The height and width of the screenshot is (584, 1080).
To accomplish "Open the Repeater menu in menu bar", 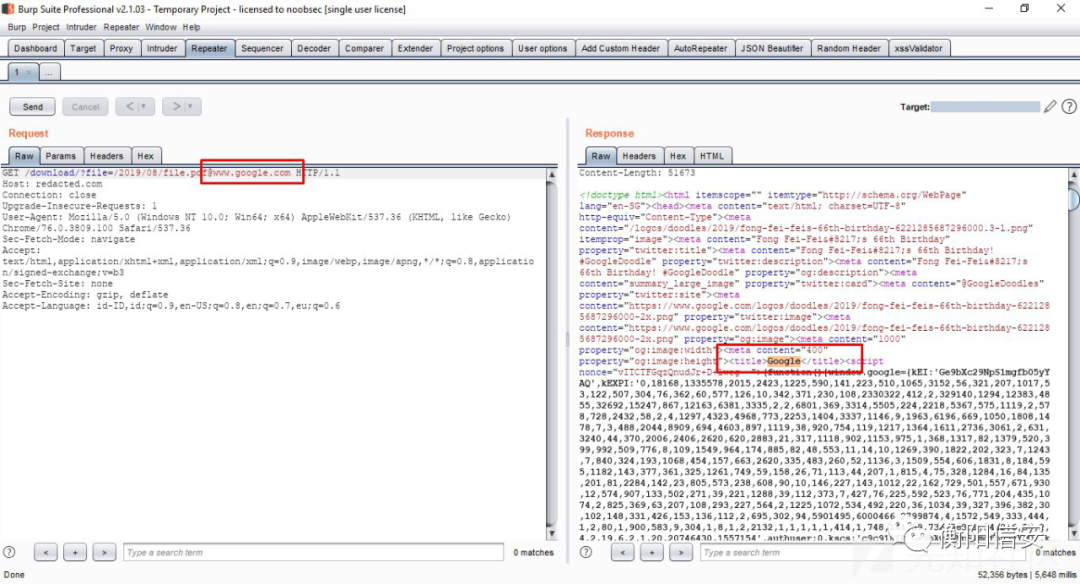I will click(121, 27).
